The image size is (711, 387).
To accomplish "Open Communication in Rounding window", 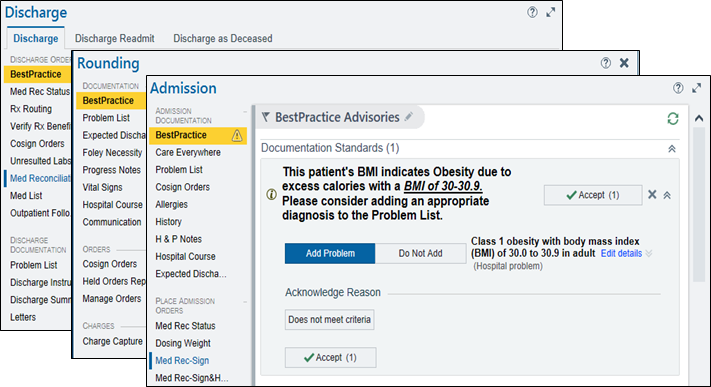I will (x=112, y=222).
